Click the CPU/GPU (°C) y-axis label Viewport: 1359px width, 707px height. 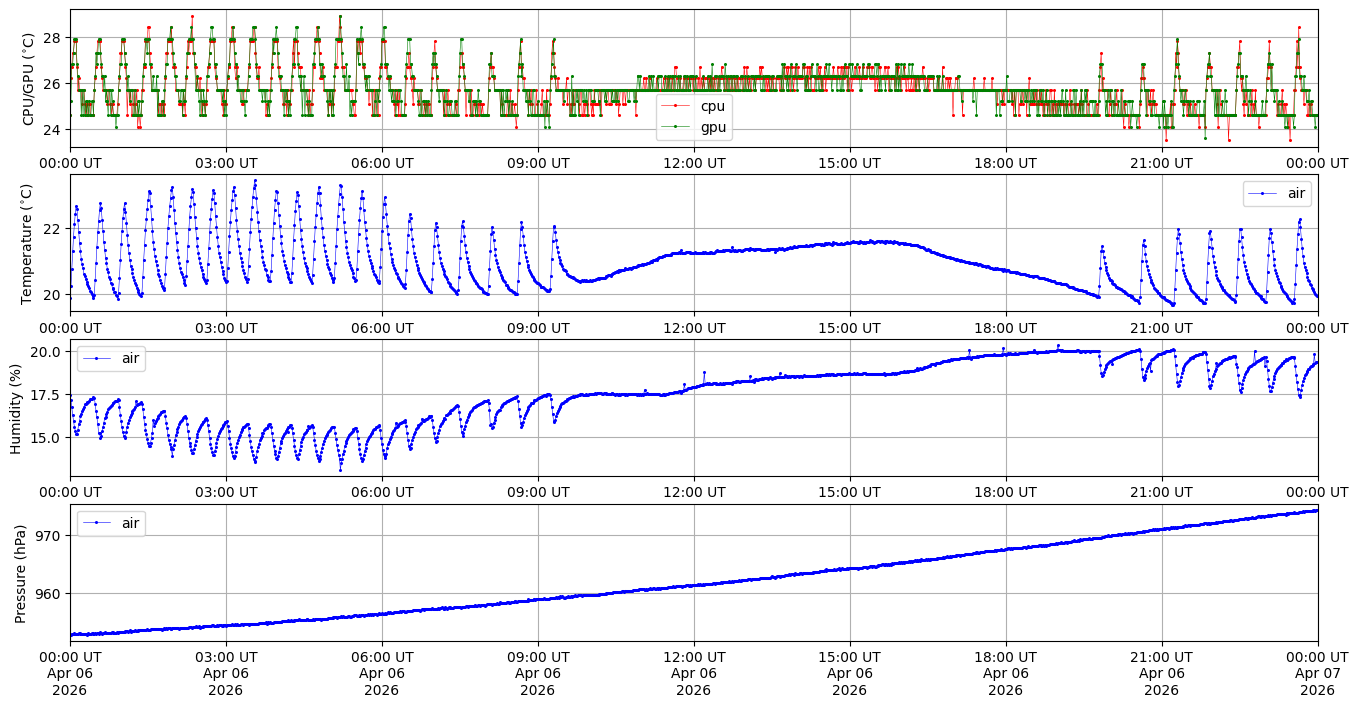(x=28, y=79)
